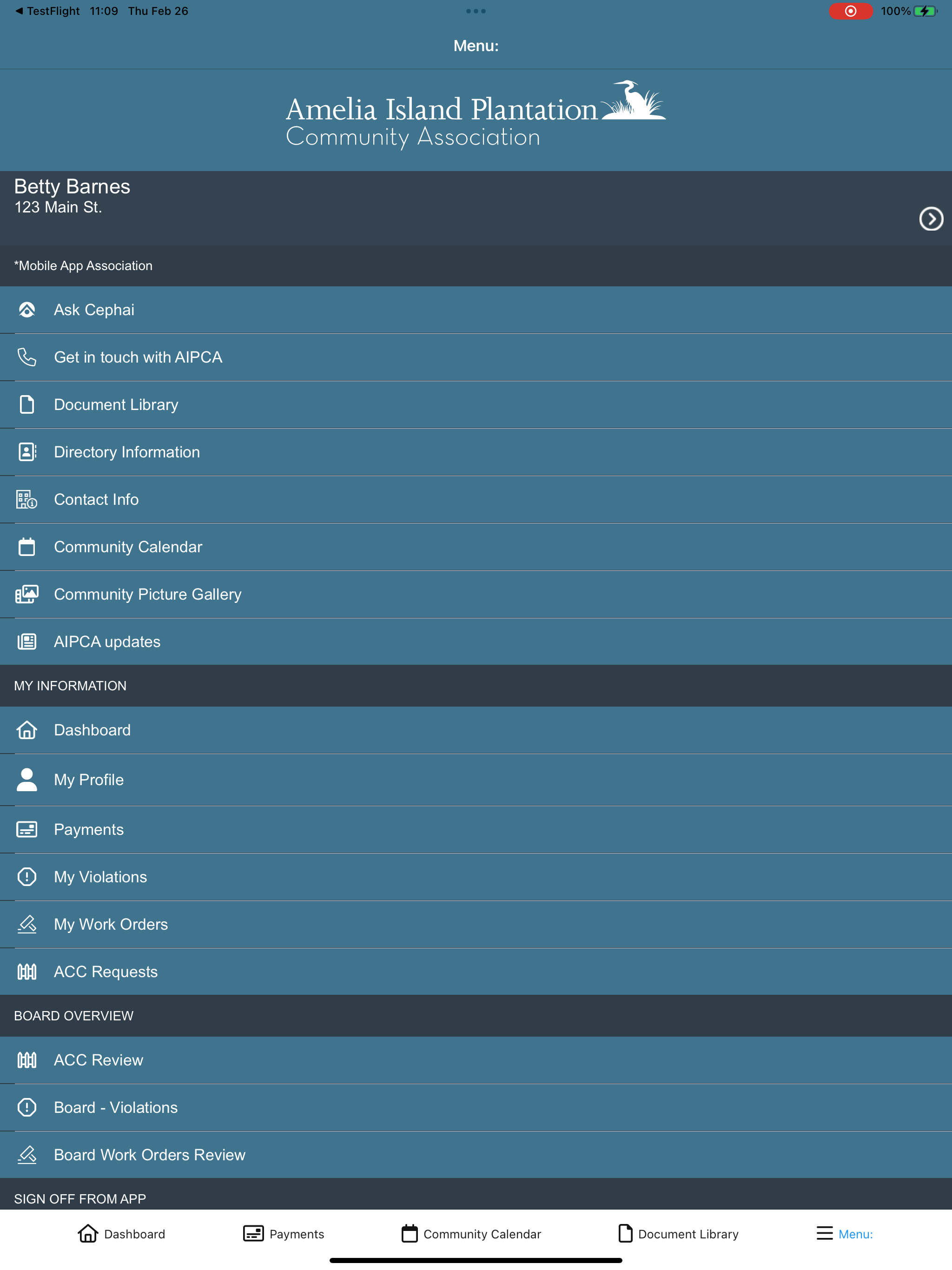Tap the Amelia Island Plantation logo
Image resolution: width=952 pixels, height=1270 pixels.
click(x=476, y=114)
